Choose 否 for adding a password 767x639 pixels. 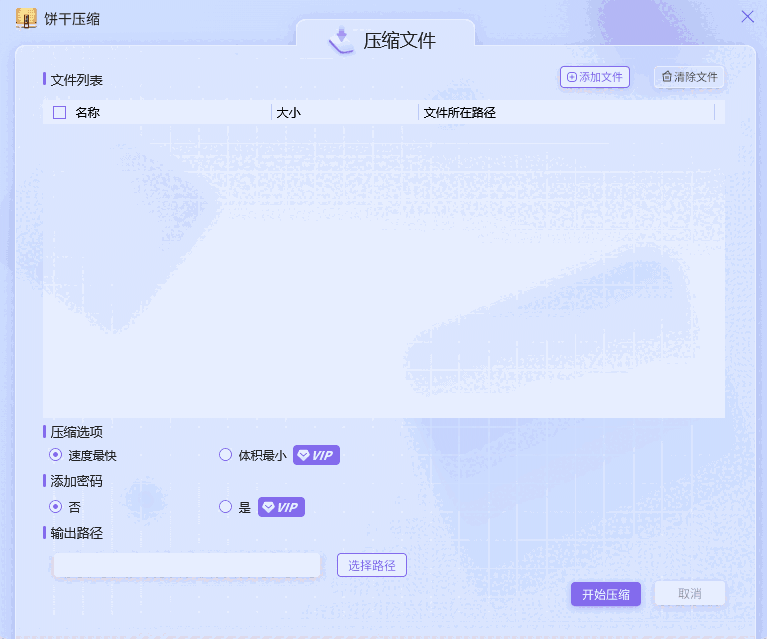click(55, 506)
